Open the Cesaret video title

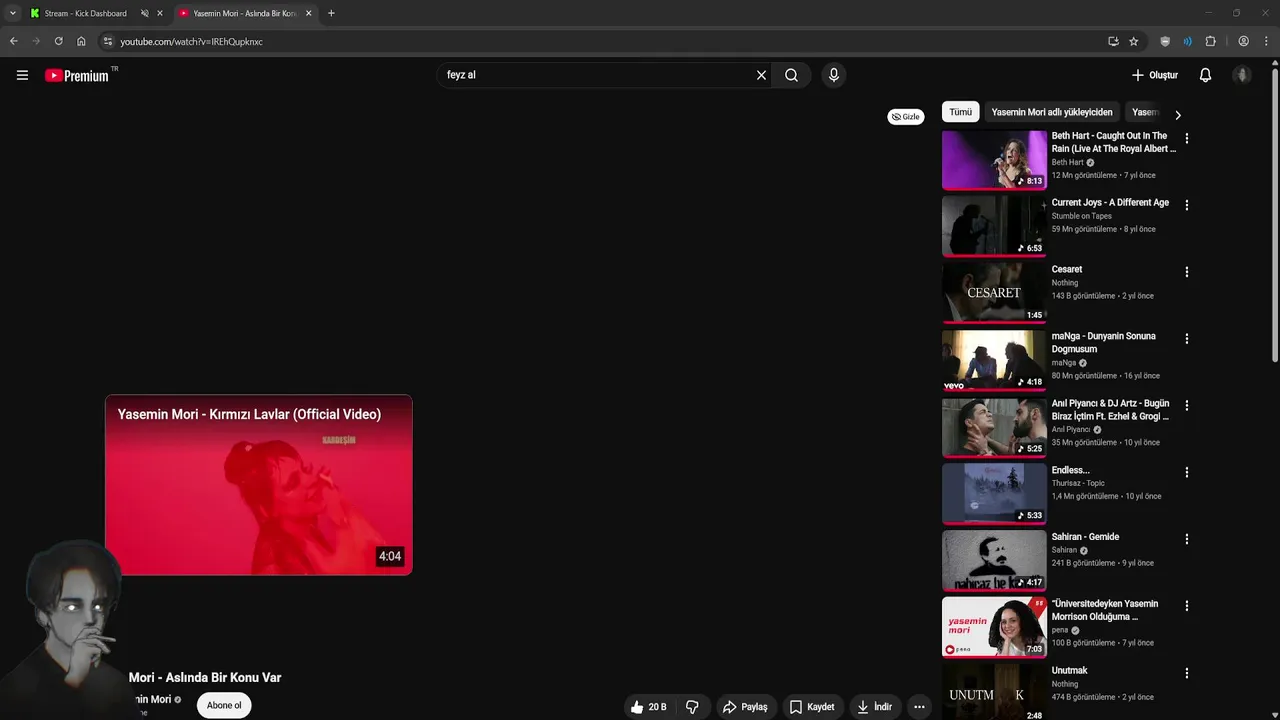pos(1067,269)
